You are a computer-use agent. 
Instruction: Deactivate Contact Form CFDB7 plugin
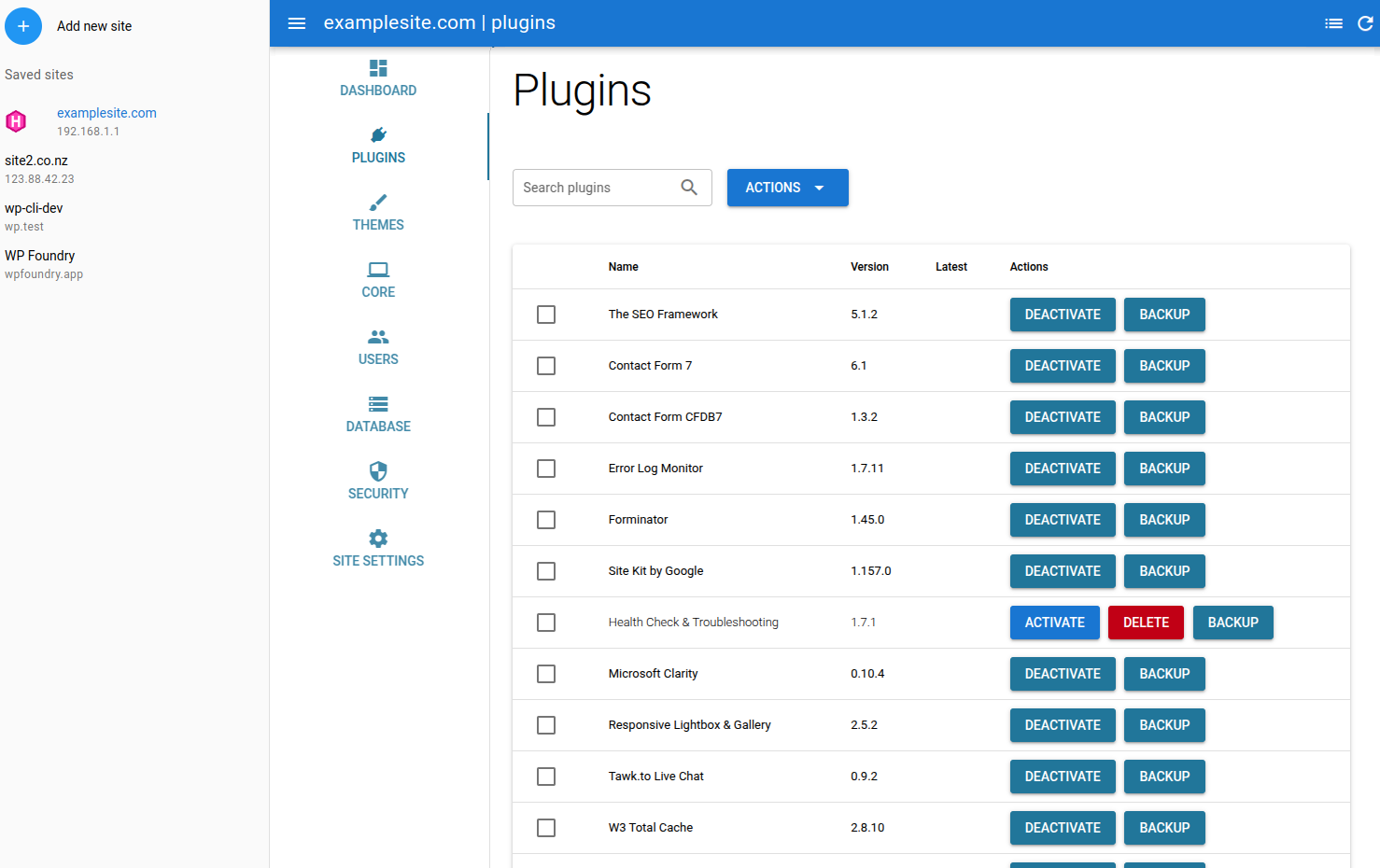1063,417
